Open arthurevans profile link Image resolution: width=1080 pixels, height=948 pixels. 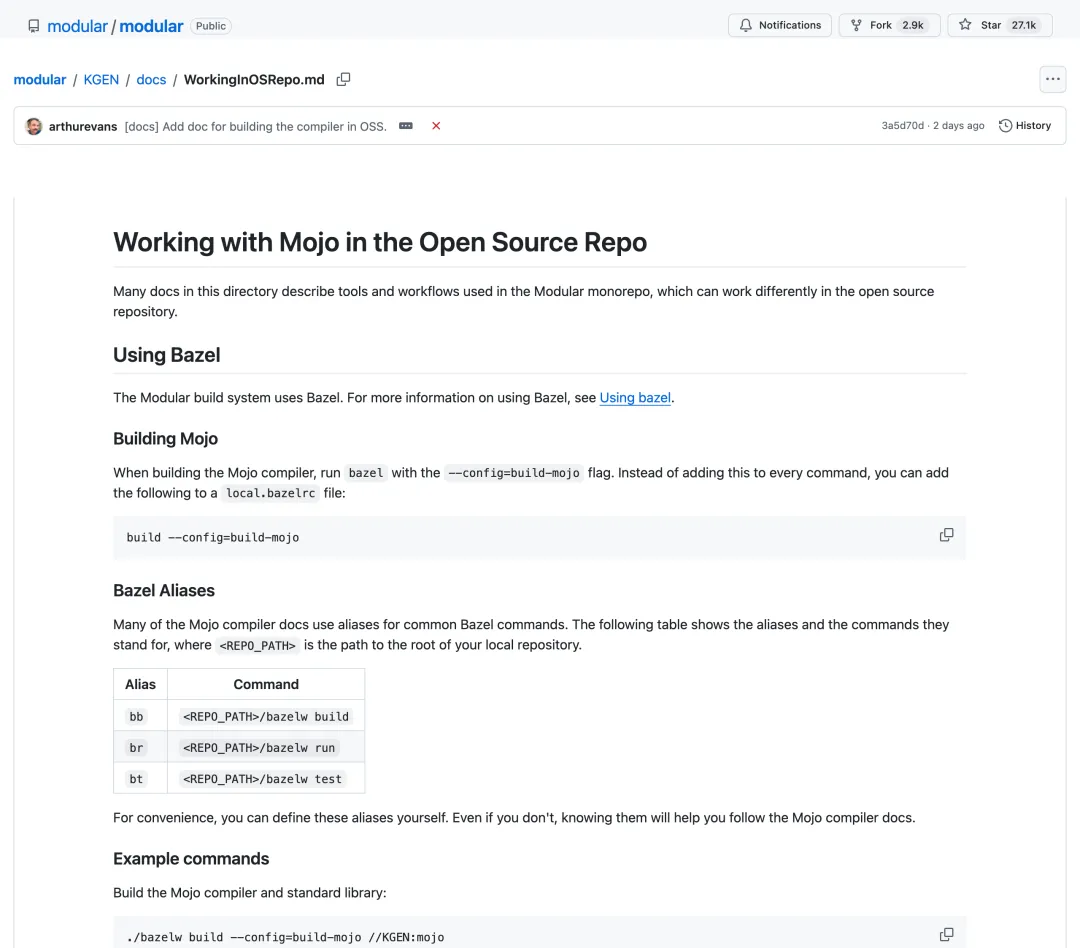coord(83,126)
